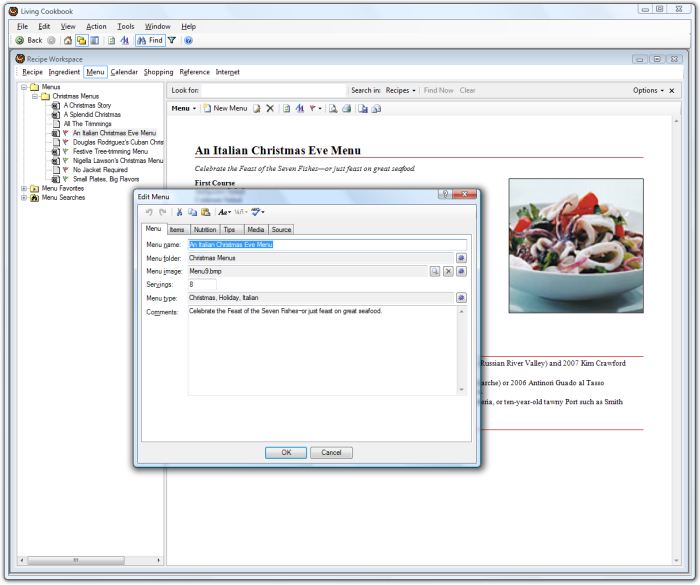This screenshot has height=585, width=700.
Task: Switch to the Nutrition tab
Action: click(x=205, y=230)
